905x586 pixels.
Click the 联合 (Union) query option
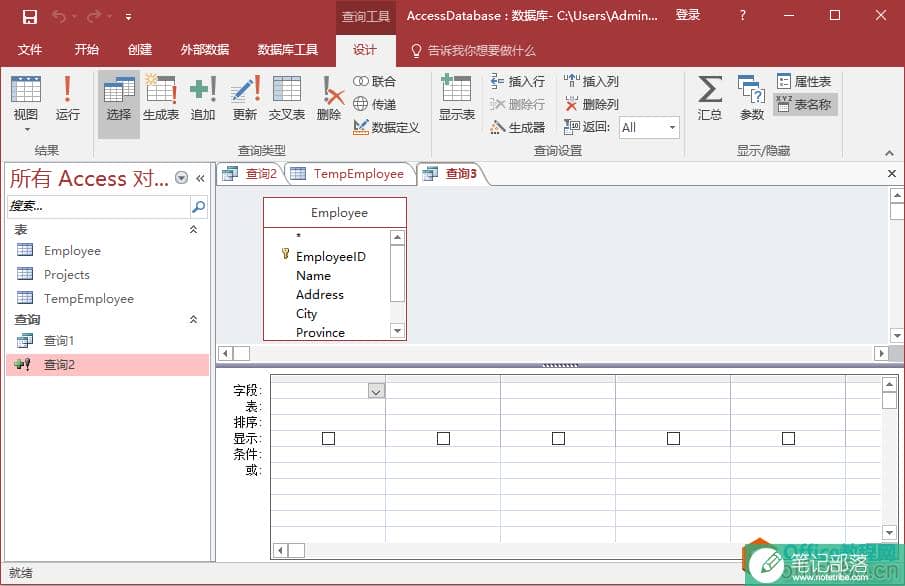point(375,81)
